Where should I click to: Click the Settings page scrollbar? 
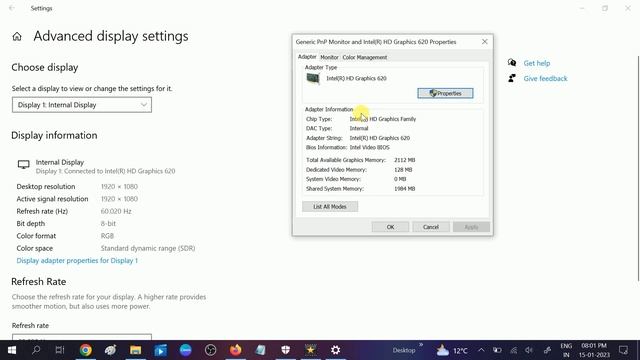[638, 167]
